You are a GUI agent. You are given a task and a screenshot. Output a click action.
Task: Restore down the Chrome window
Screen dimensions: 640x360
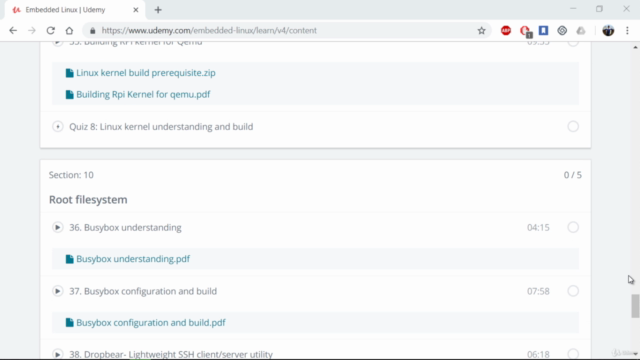pos(599,9)
